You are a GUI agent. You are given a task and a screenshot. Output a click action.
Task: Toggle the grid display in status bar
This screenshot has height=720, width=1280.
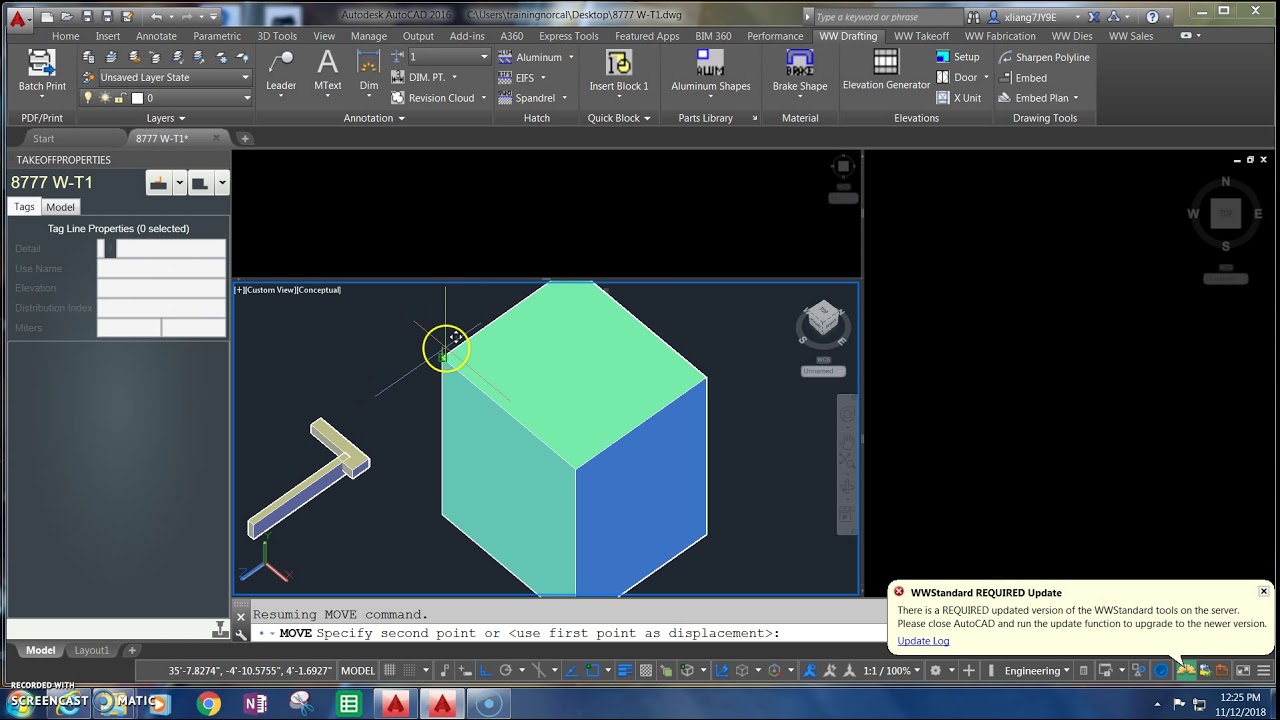(390, 670)
